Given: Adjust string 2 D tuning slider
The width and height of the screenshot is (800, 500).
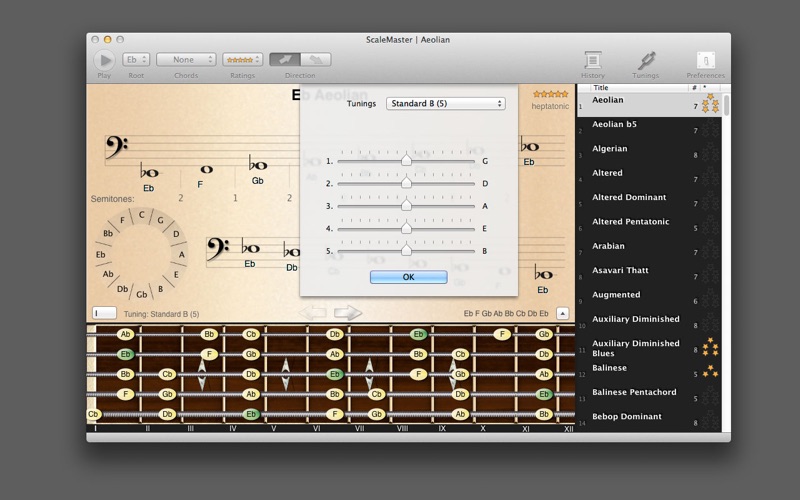Looking at the screenshot, I should point(406,183).
